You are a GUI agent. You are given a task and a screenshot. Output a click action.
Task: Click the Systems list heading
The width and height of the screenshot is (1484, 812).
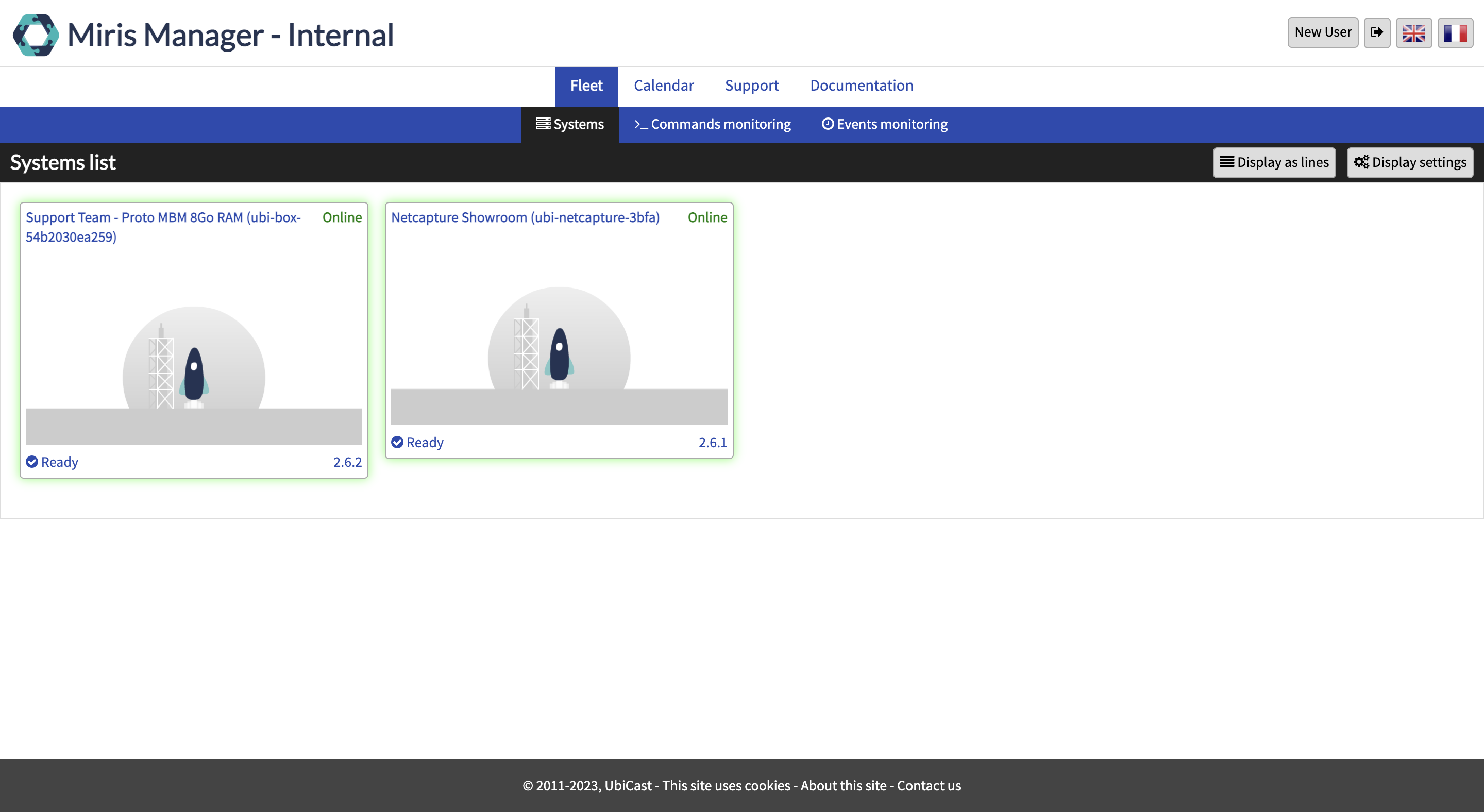pos(63,163)
